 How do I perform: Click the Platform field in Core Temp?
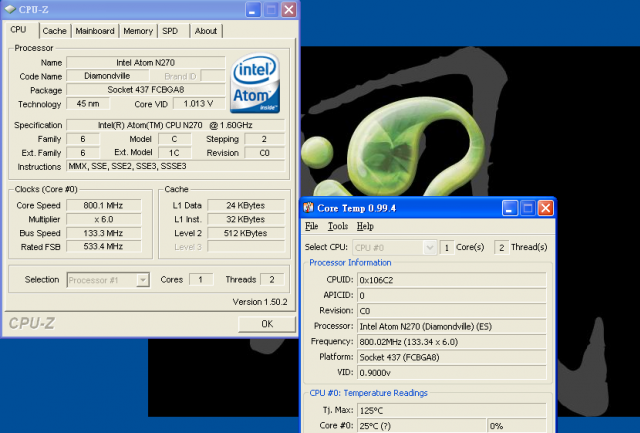point(452,357)
